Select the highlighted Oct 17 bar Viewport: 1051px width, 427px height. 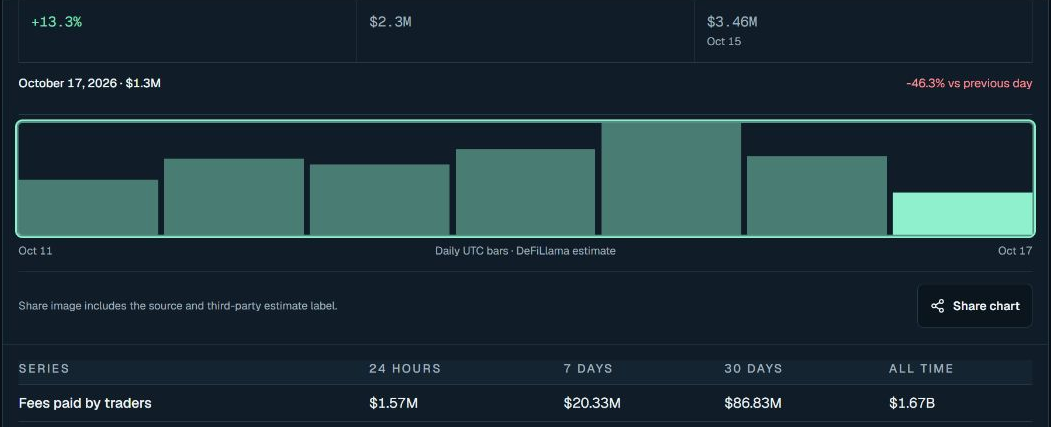click(963, 214)
